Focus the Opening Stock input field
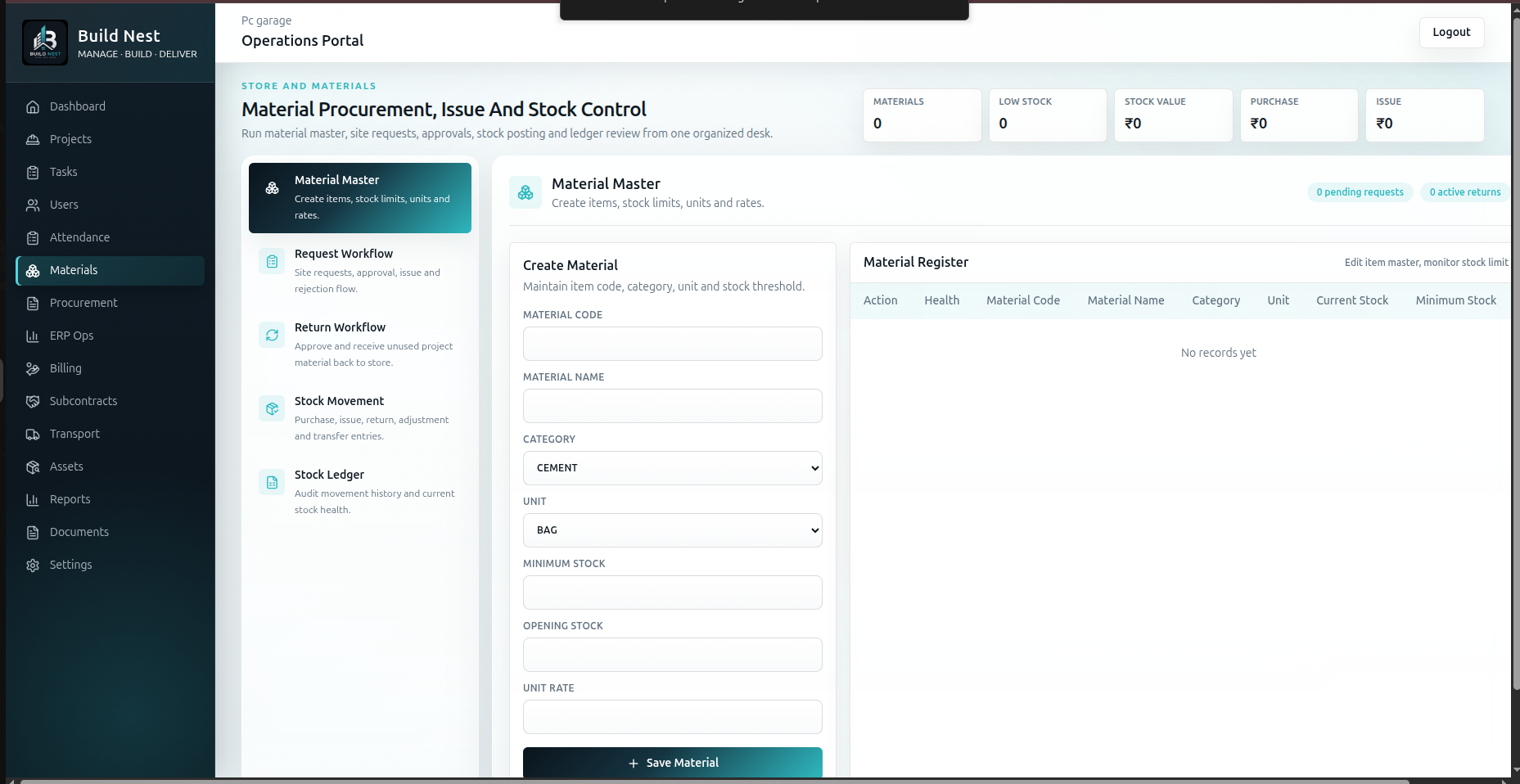This screenshot has height=784, width=1520. (x=673, y=655)
